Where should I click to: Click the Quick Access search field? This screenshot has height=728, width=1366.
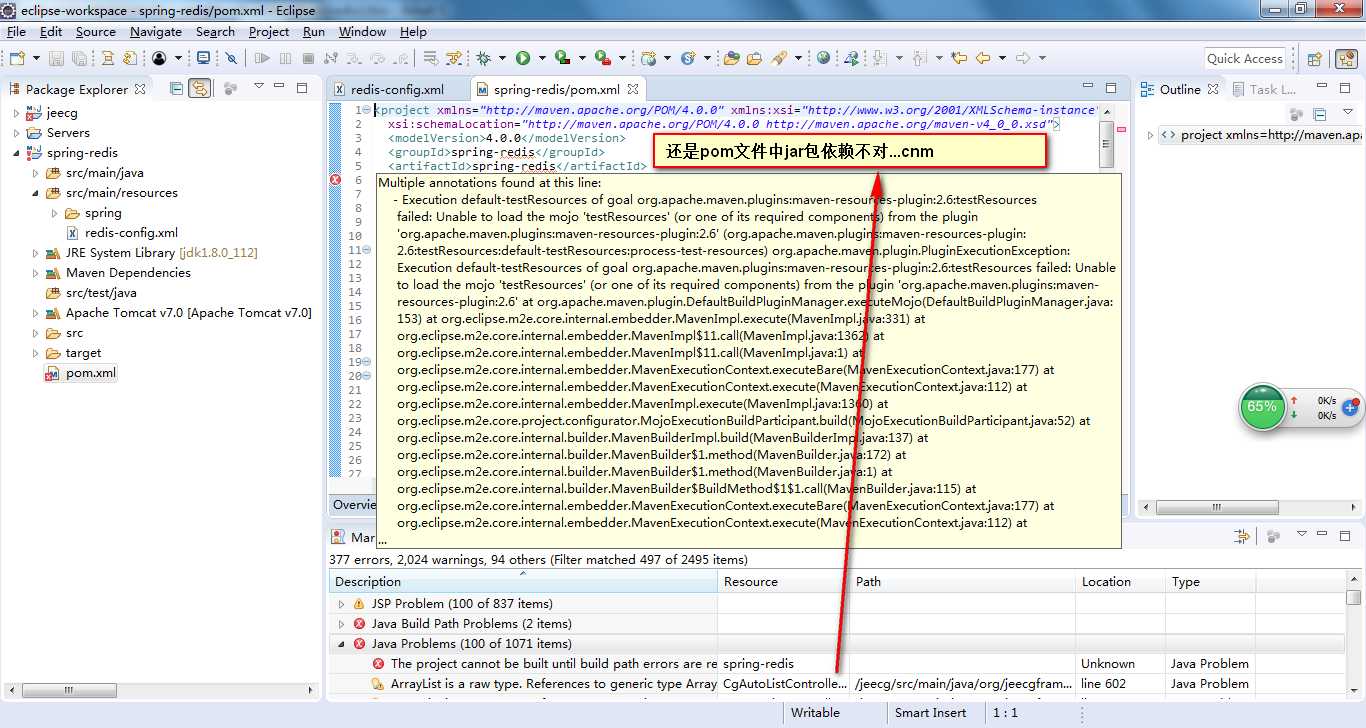point(1245,59)
